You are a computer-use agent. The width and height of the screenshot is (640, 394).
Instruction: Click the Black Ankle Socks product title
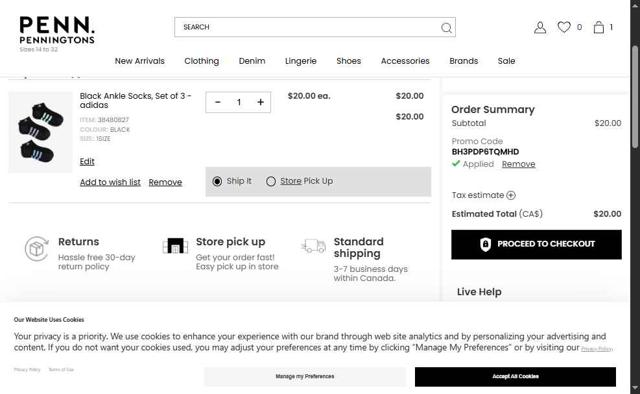click(x=136, y=100)
